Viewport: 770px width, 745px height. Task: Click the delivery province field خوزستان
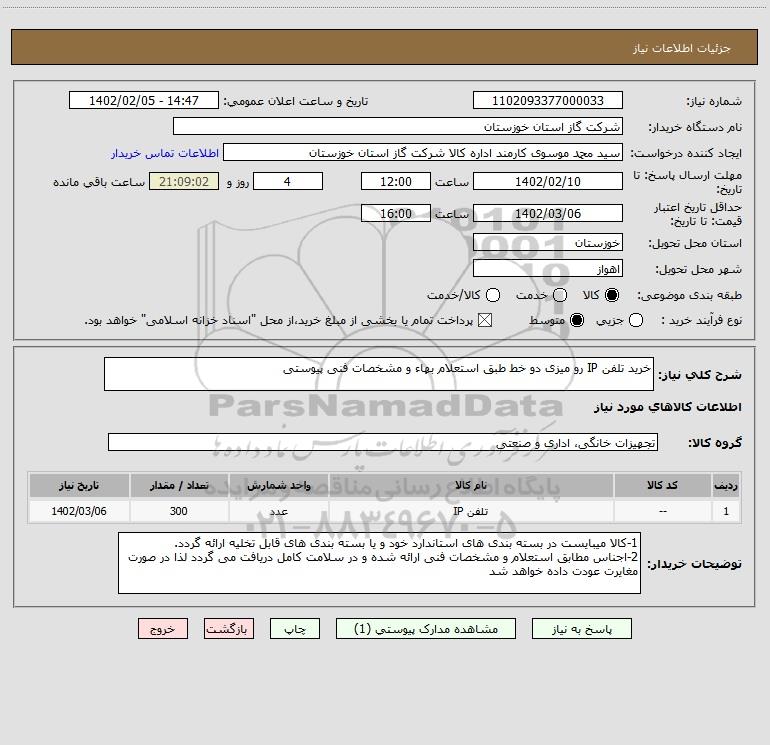[548, 243]
